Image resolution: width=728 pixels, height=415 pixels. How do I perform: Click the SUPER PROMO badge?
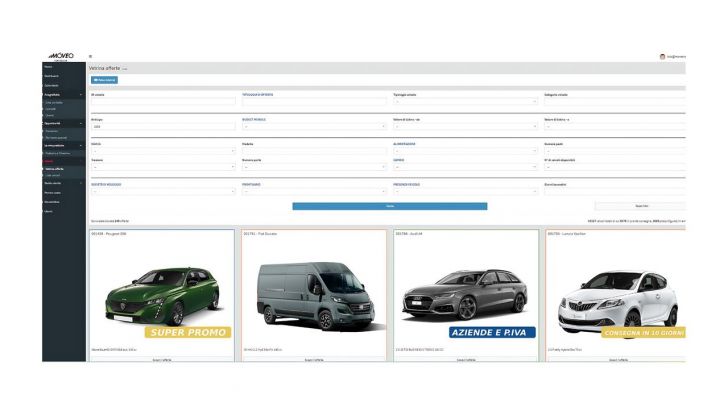click(188, 332)
